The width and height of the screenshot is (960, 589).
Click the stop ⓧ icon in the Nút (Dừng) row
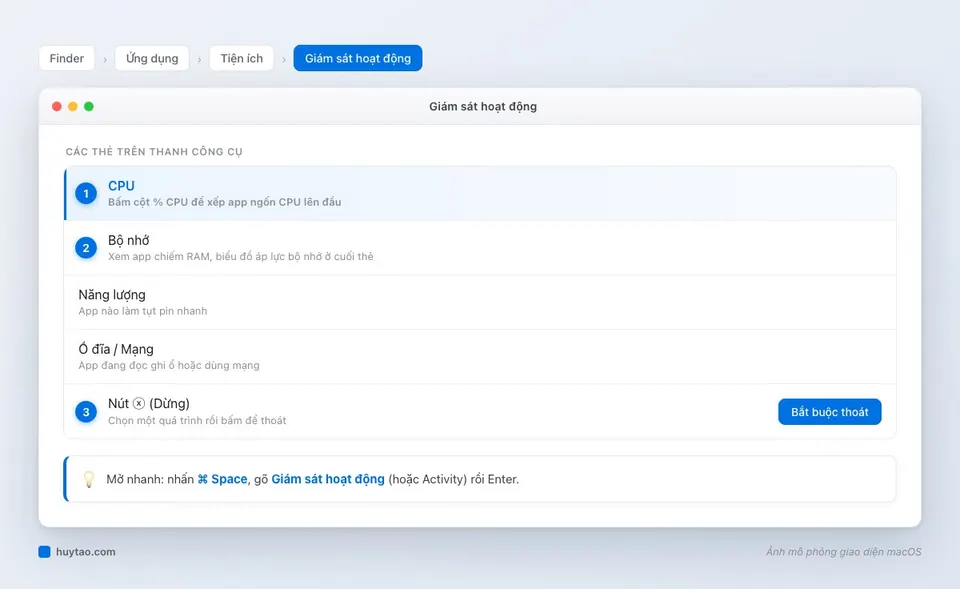139,403
